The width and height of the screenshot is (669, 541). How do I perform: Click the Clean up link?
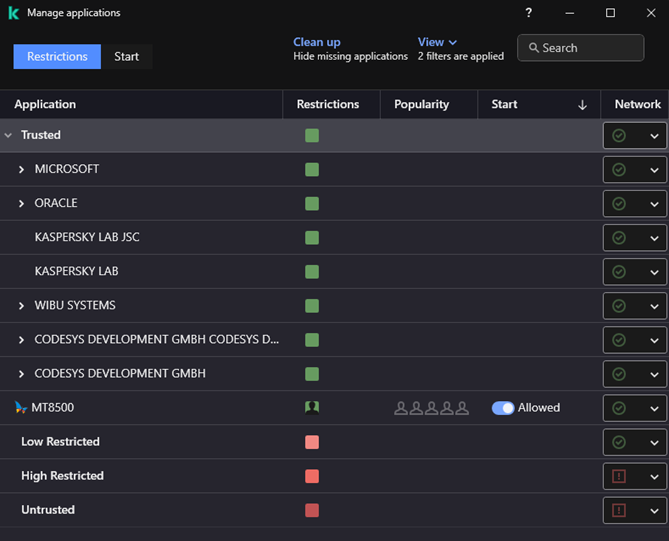point(317,42)
